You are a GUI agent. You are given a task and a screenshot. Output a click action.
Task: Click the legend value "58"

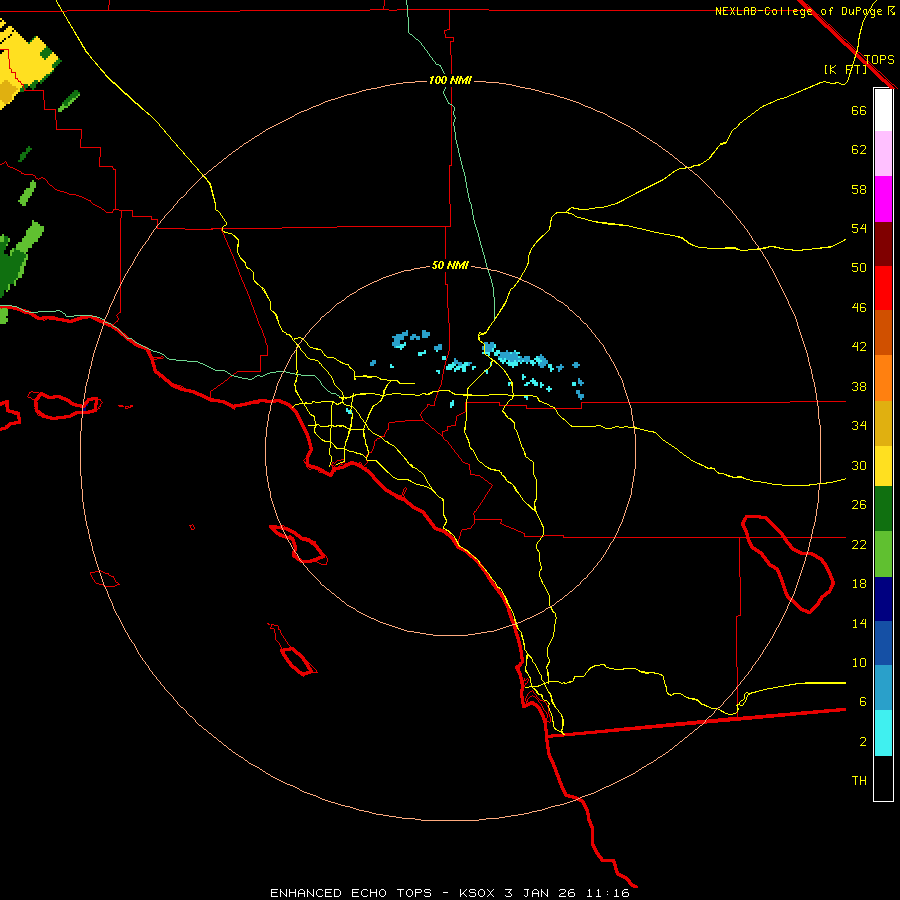(859, 189)
